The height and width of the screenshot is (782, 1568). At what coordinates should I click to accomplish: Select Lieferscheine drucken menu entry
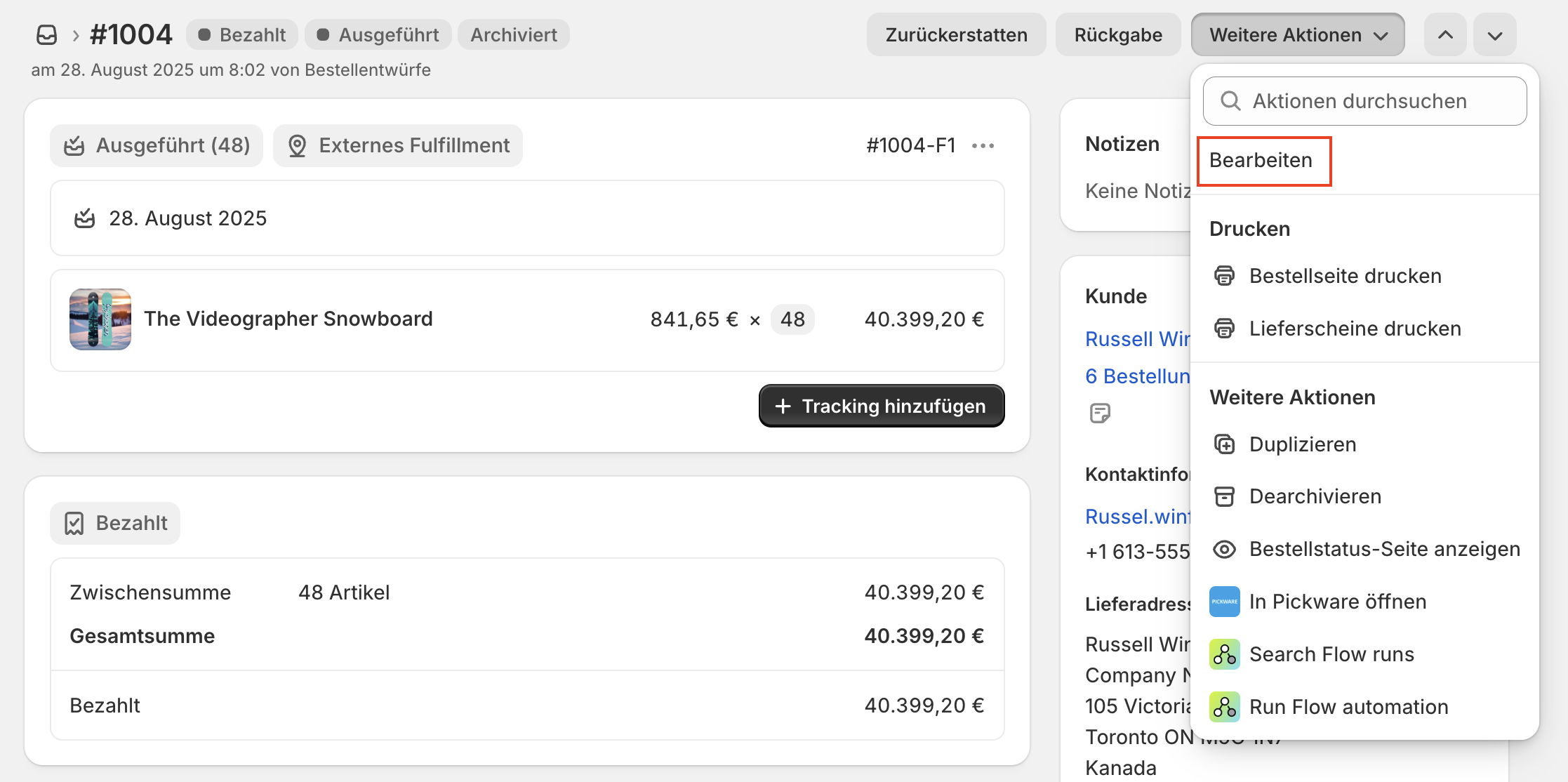tap(1355, 329)
